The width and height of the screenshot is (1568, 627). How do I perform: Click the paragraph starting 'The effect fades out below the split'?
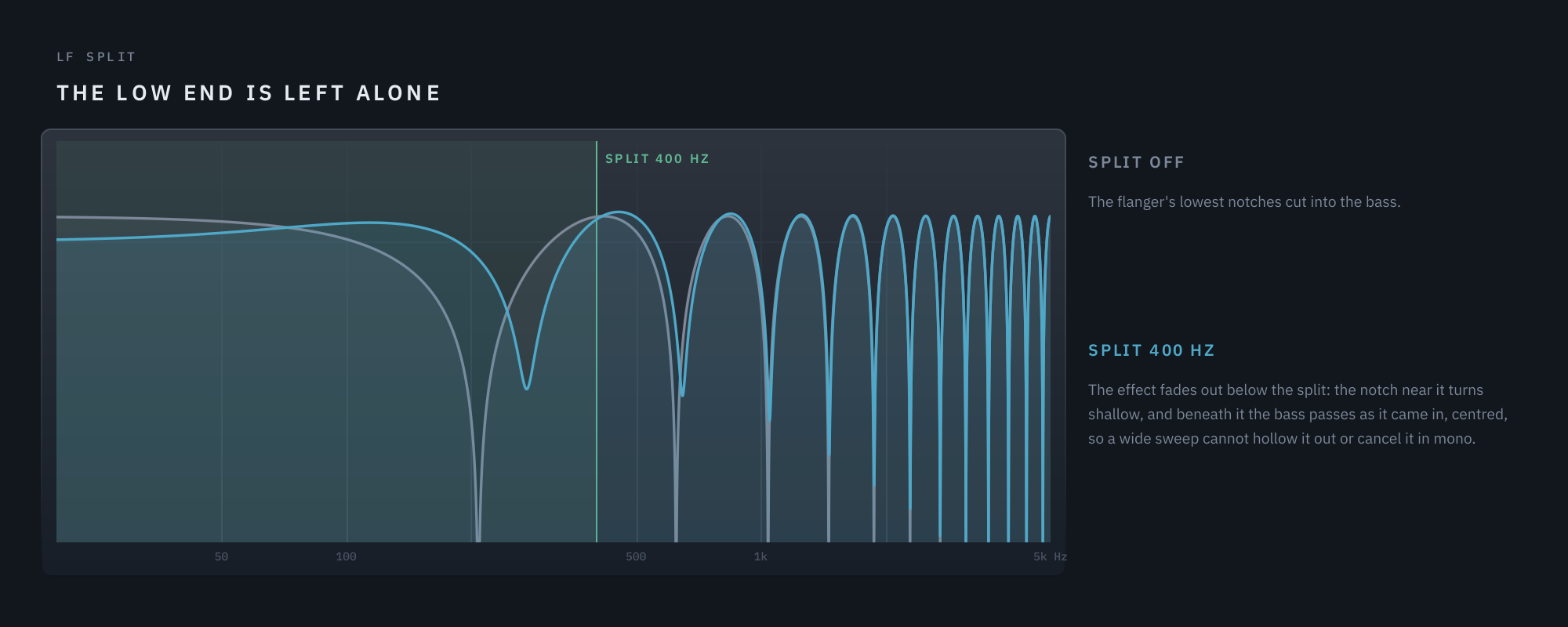click(1298, 414)
